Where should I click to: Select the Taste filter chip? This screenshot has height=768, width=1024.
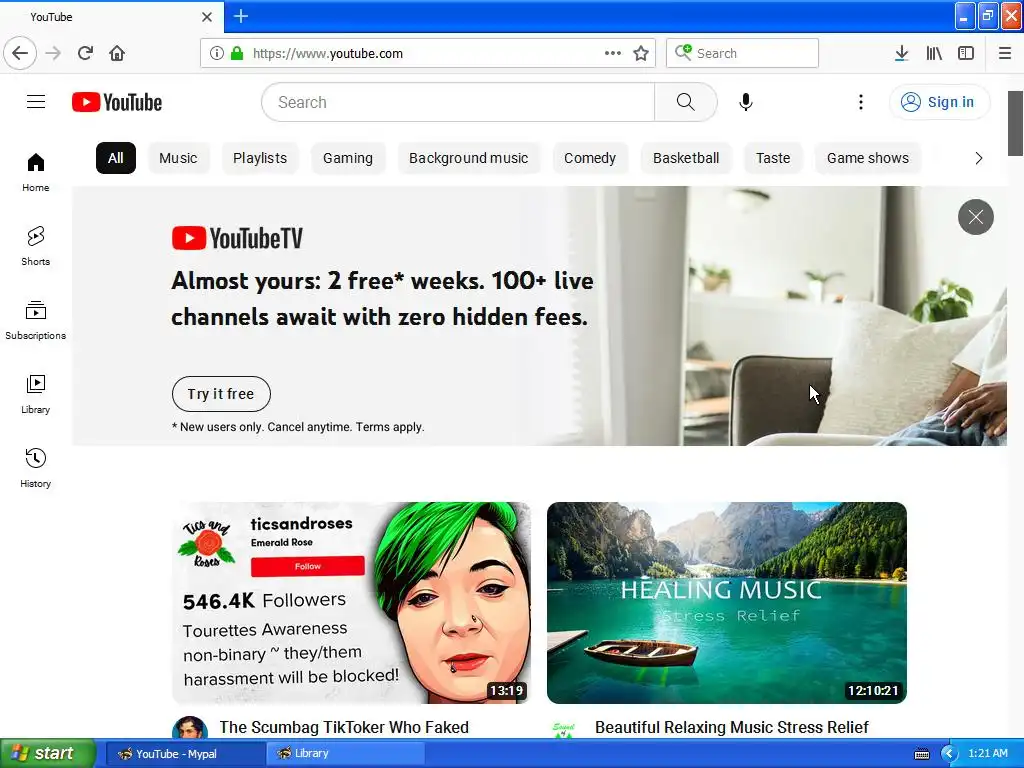coord(773,158)
